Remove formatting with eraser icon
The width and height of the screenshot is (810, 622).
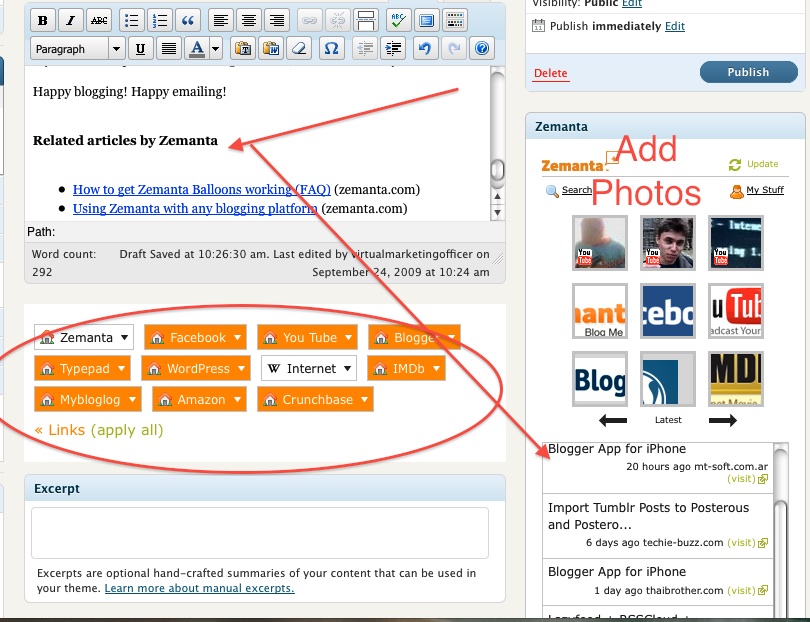pyautogui.click(x=299, y=49)
